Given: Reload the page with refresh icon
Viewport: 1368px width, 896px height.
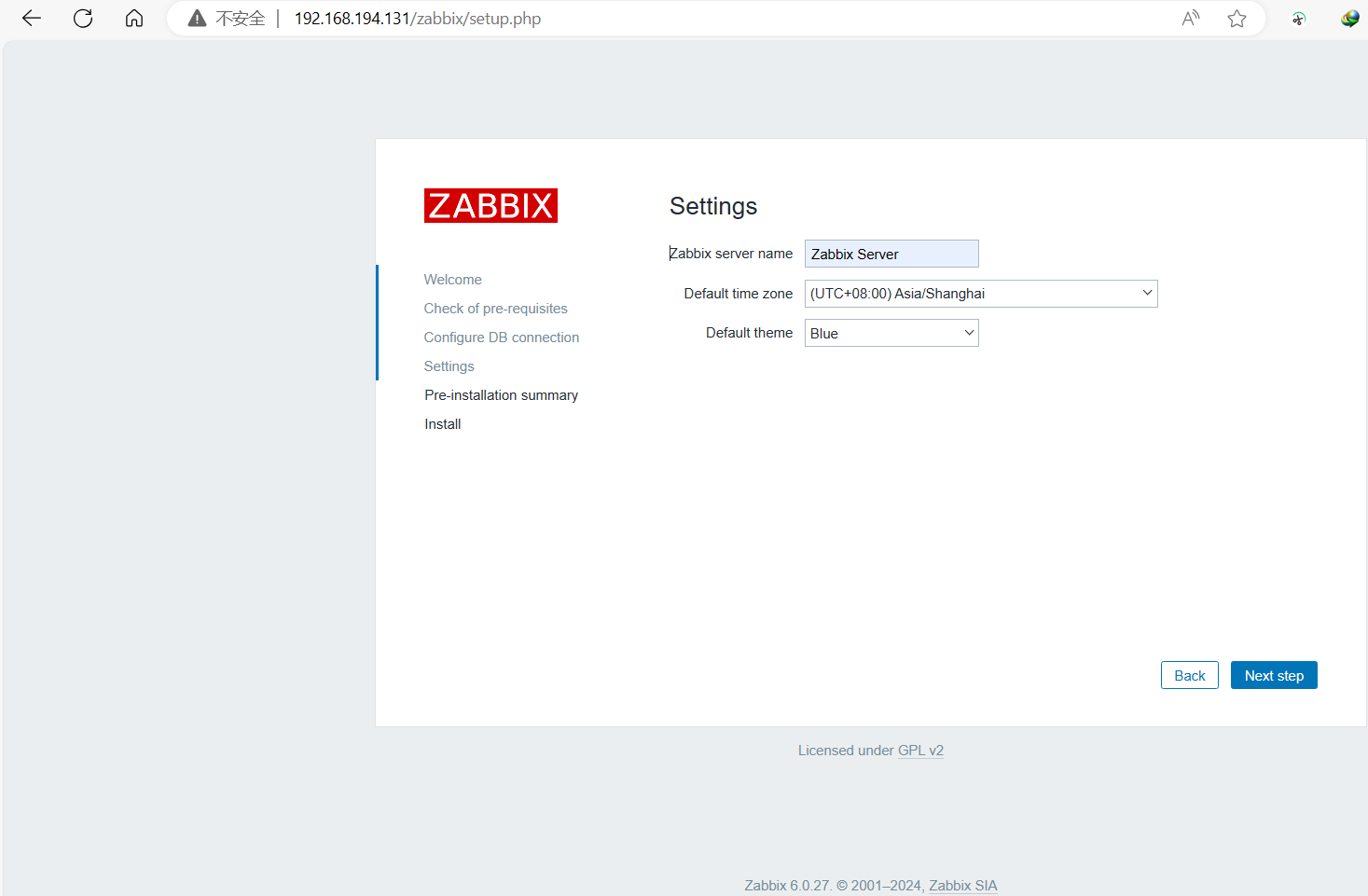Looking at the screenshot, I should coord(83,19).
